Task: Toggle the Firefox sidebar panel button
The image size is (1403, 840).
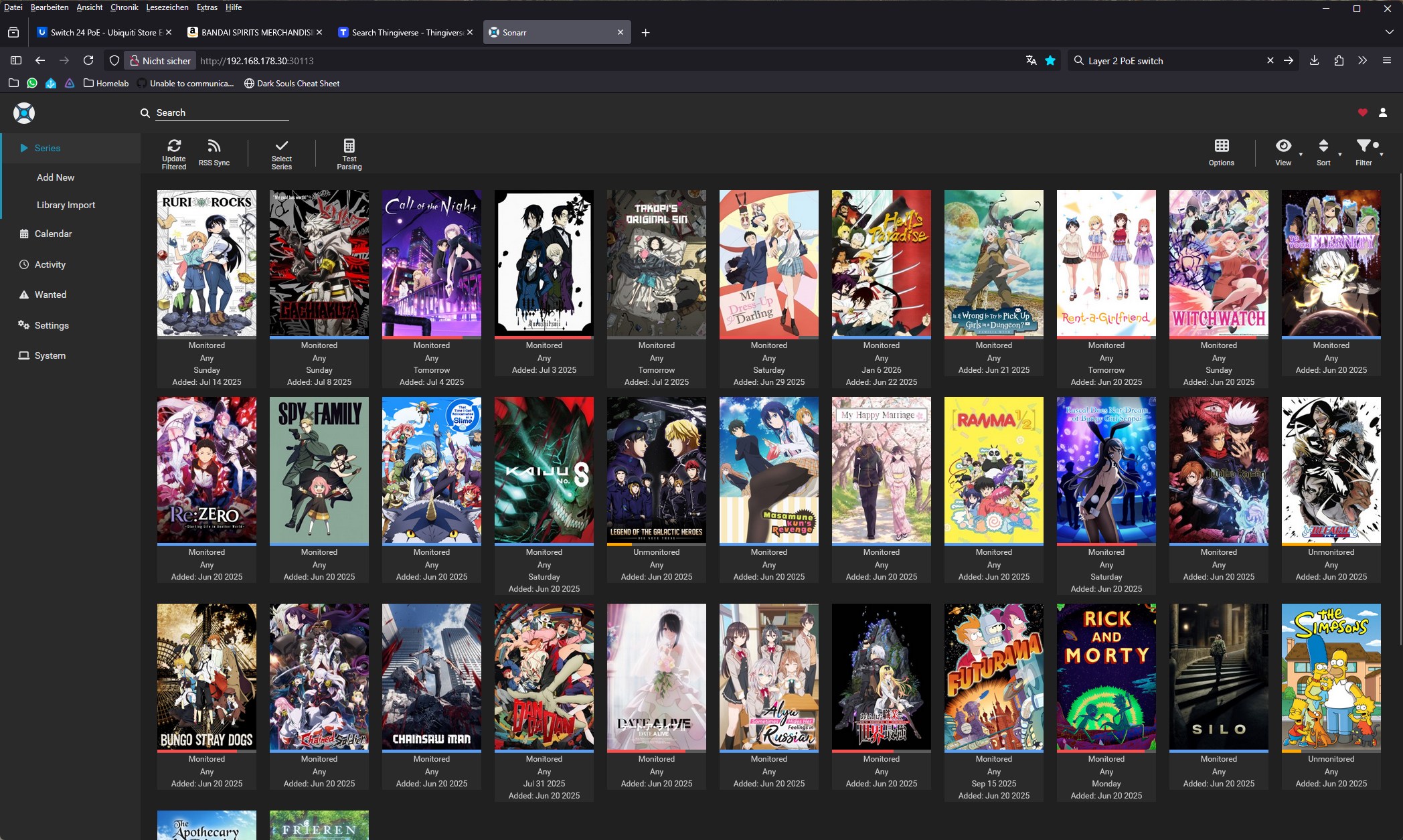Action: 16,60
